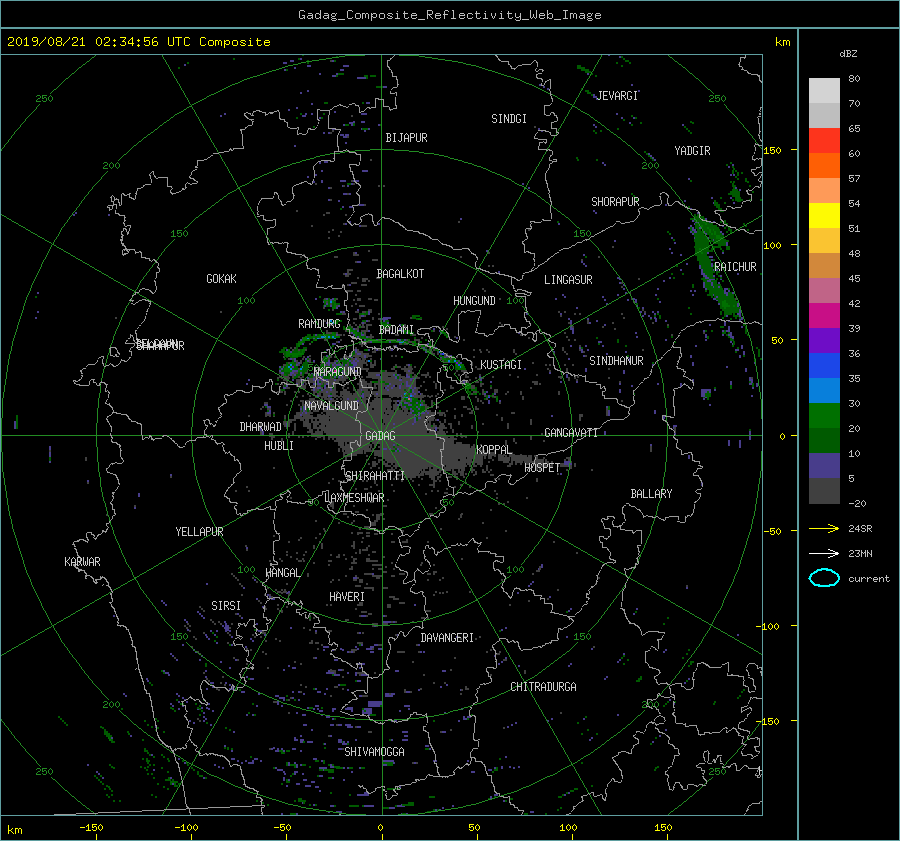Click the SINDGI city label
Viewport: 900px width, 841px height.
click(x=509, y=119)
